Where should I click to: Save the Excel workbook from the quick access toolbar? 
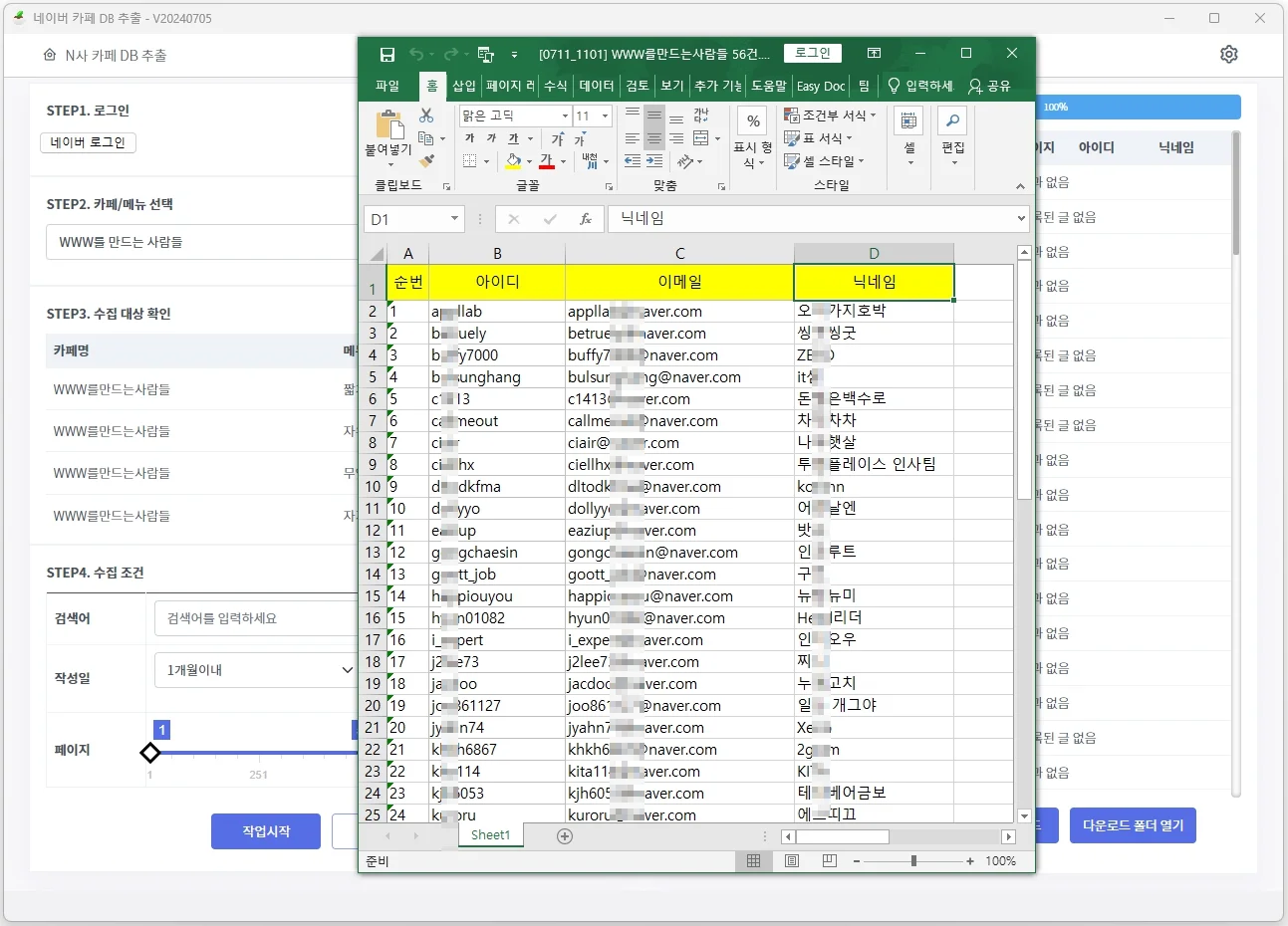tap(387, 54)
